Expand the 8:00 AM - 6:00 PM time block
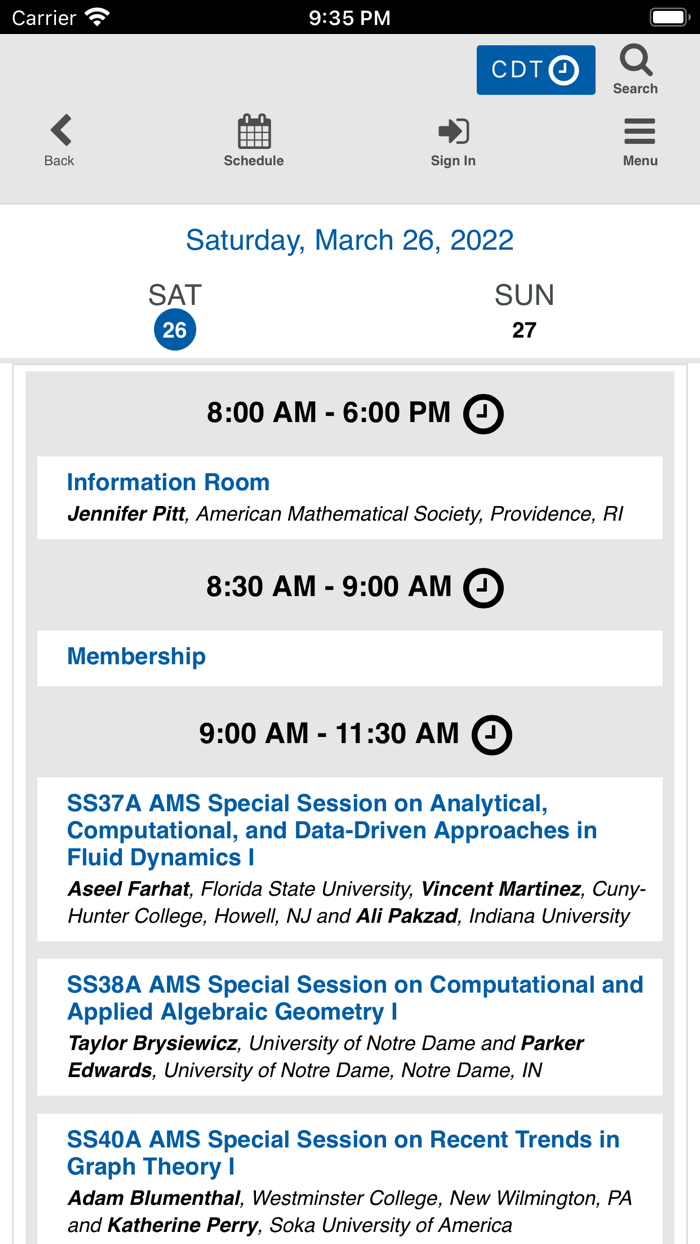This screenshot has height=1244, width=700. (328, 413)
